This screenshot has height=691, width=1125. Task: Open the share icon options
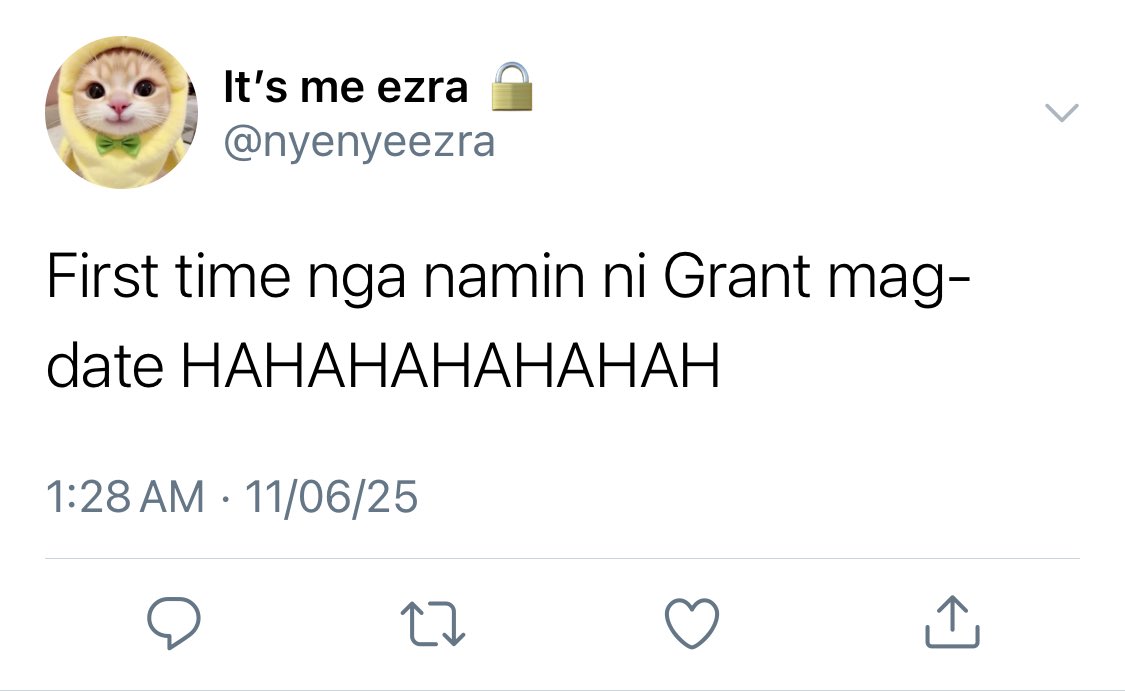click(x=952, y=621)
